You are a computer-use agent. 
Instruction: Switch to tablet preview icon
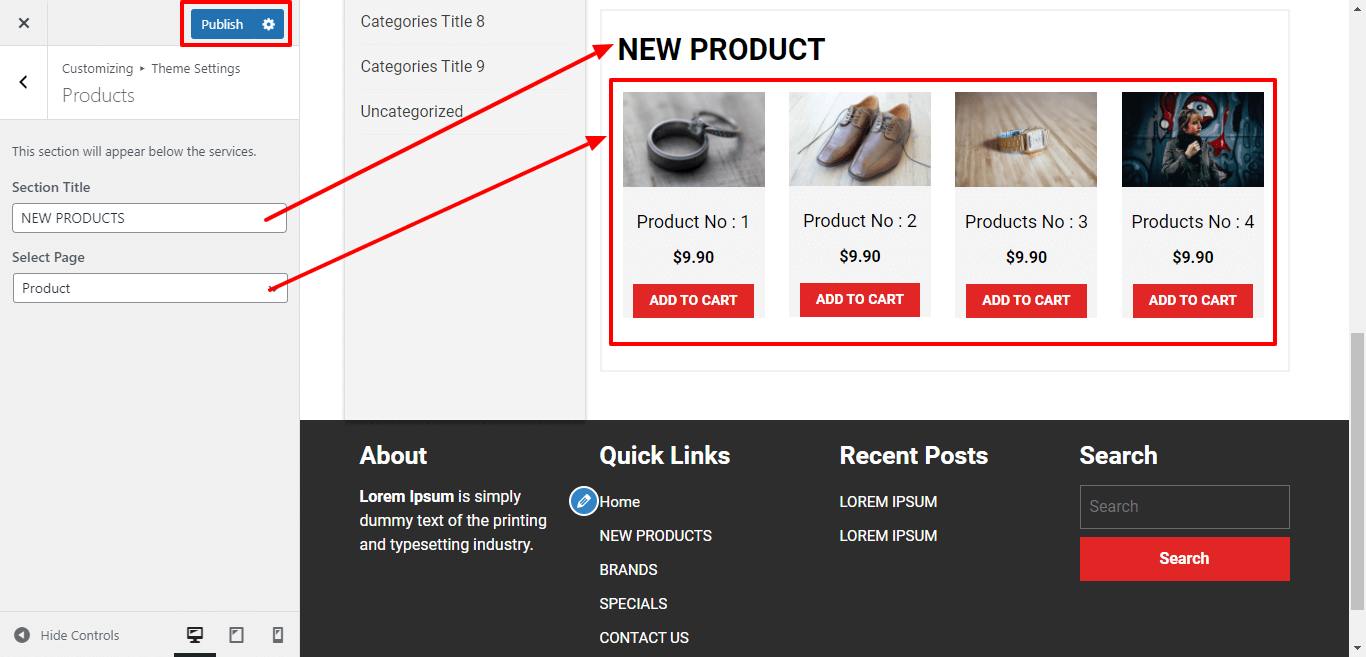236,635
